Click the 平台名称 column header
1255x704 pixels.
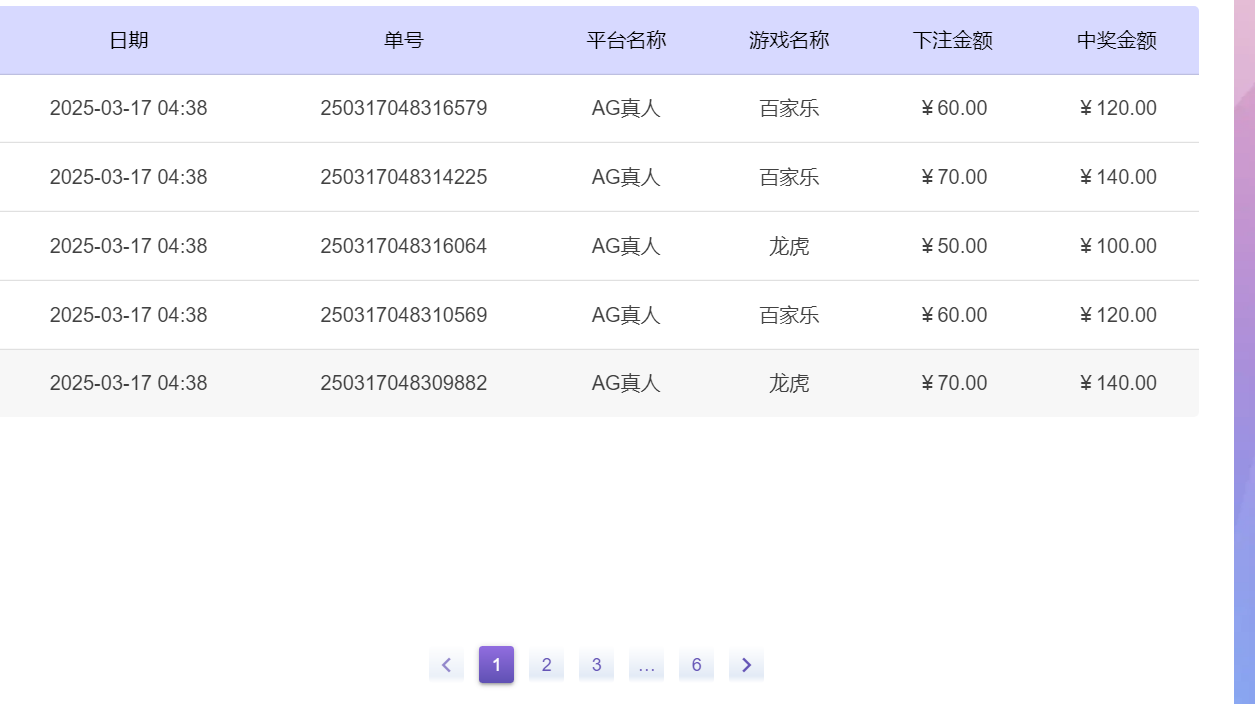point(627,40)
